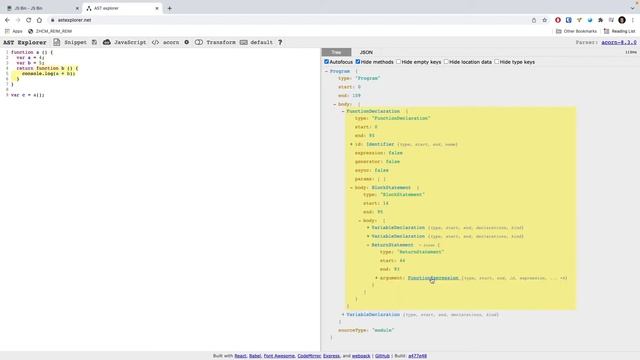The height and width of the screenshot is (360, 640).
Task: Open the acorn-8.3.0 parser link
Action: (x=619, y=42)
